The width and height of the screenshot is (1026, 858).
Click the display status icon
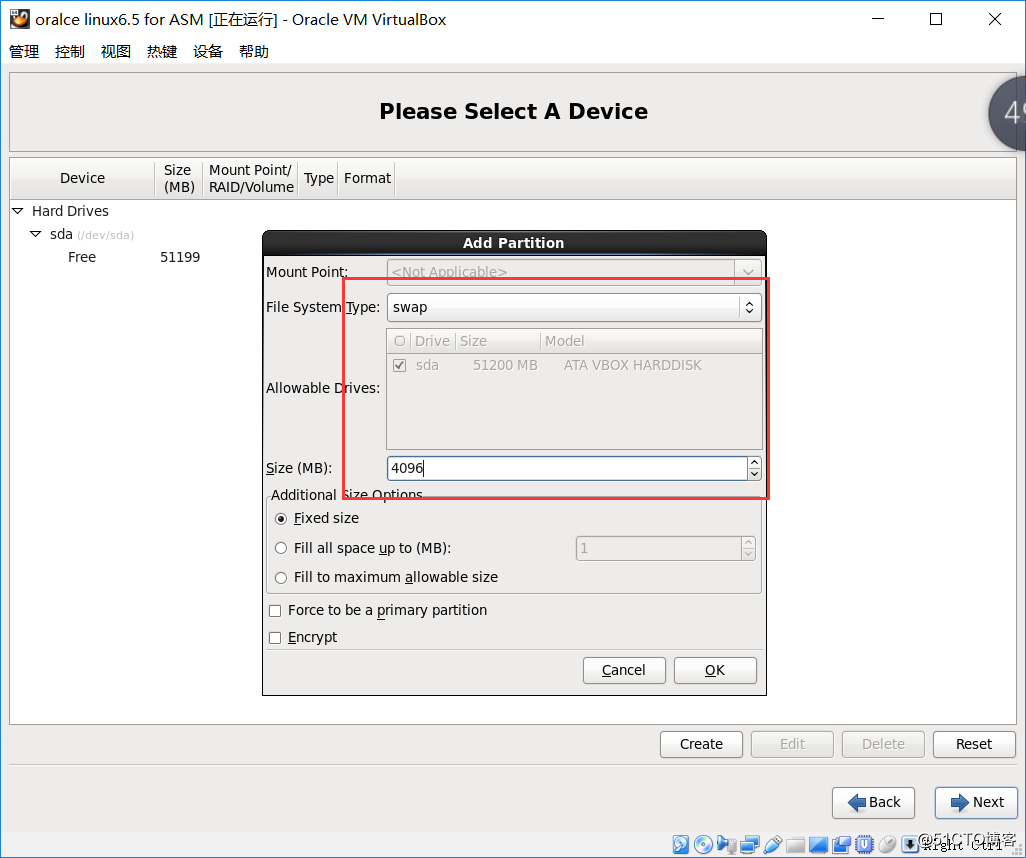click(819, 844)
